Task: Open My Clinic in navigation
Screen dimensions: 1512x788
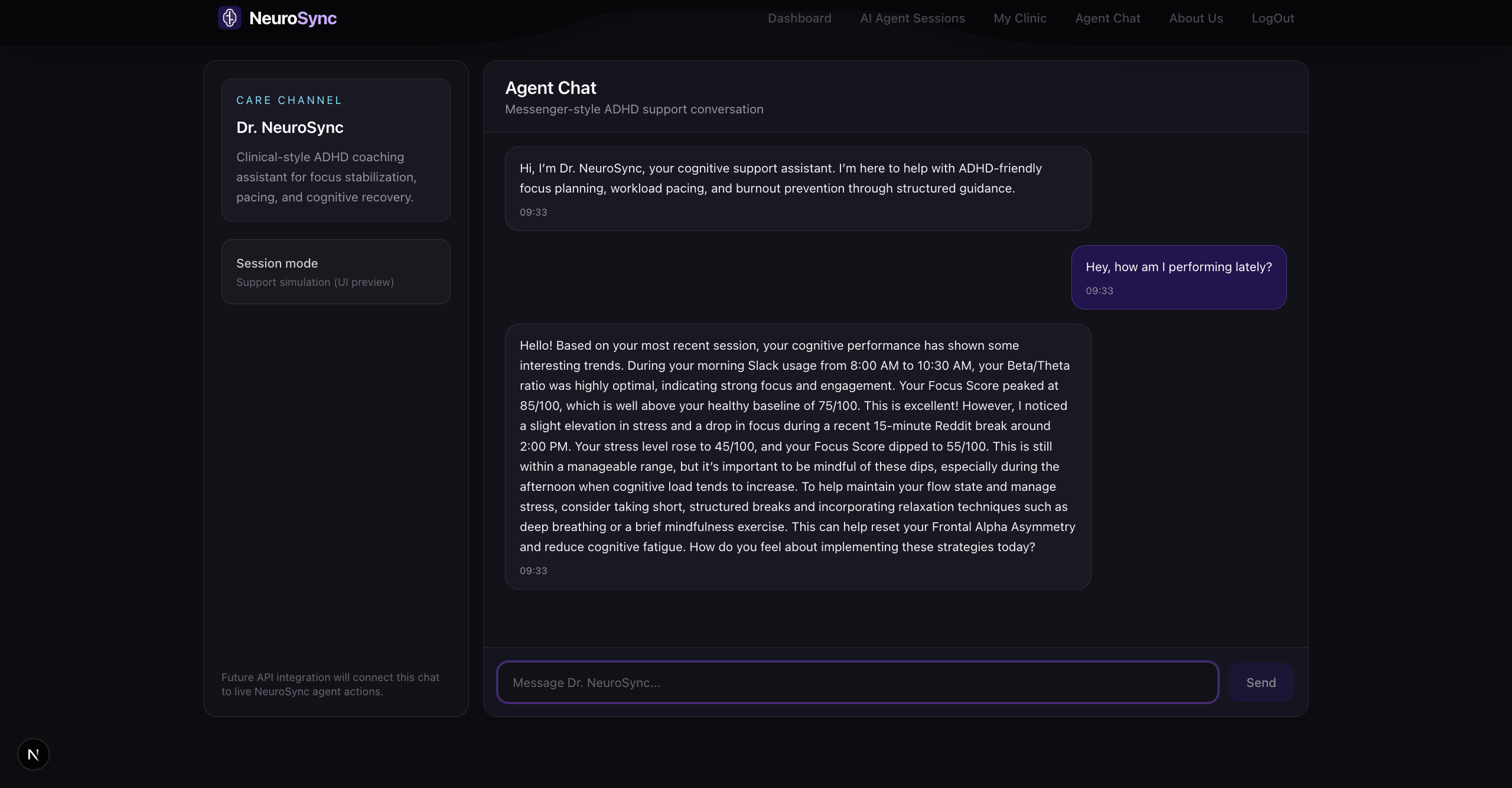Action: point(1019,18)
